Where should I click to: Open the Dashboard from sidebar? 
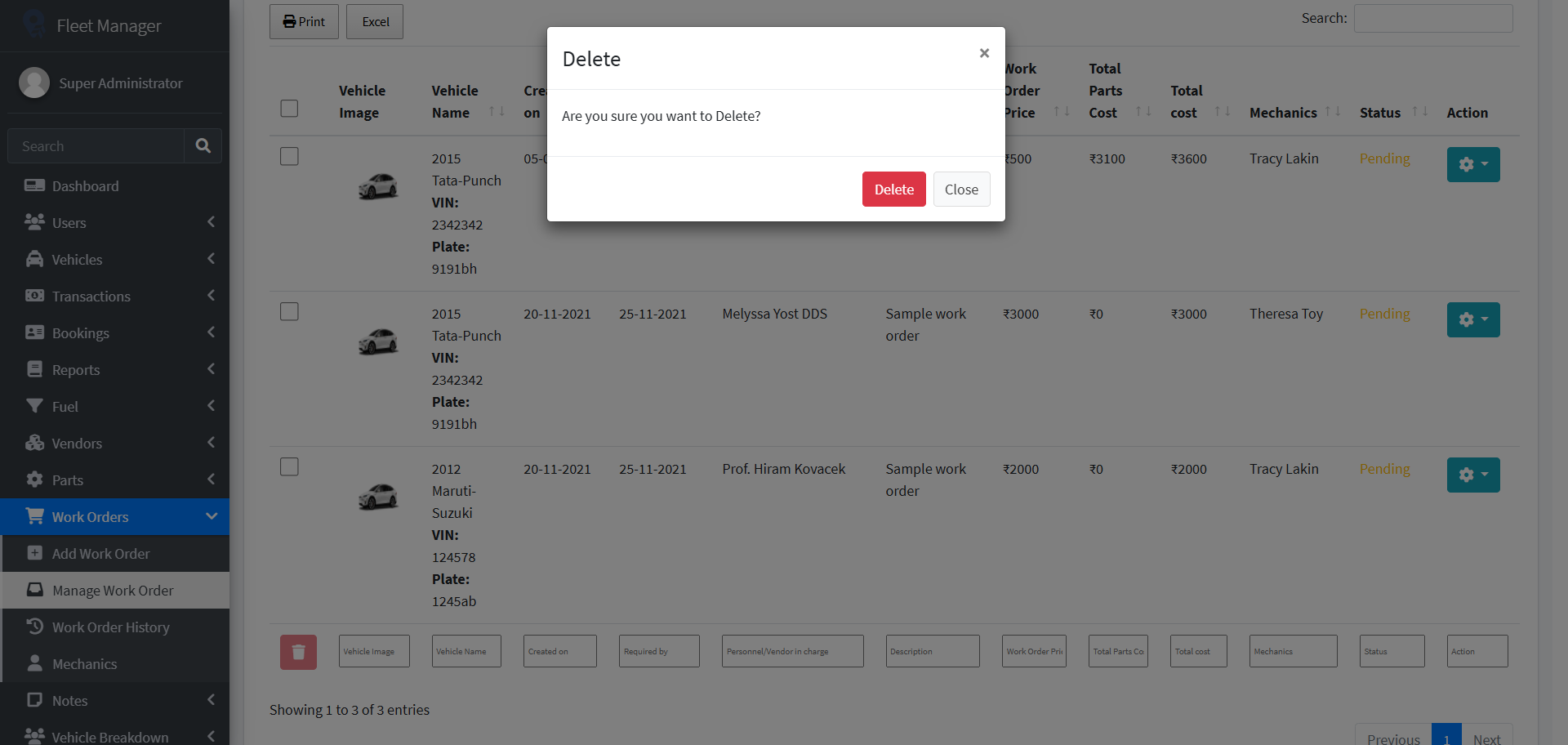pyautogui.click(x=85, y=186)
